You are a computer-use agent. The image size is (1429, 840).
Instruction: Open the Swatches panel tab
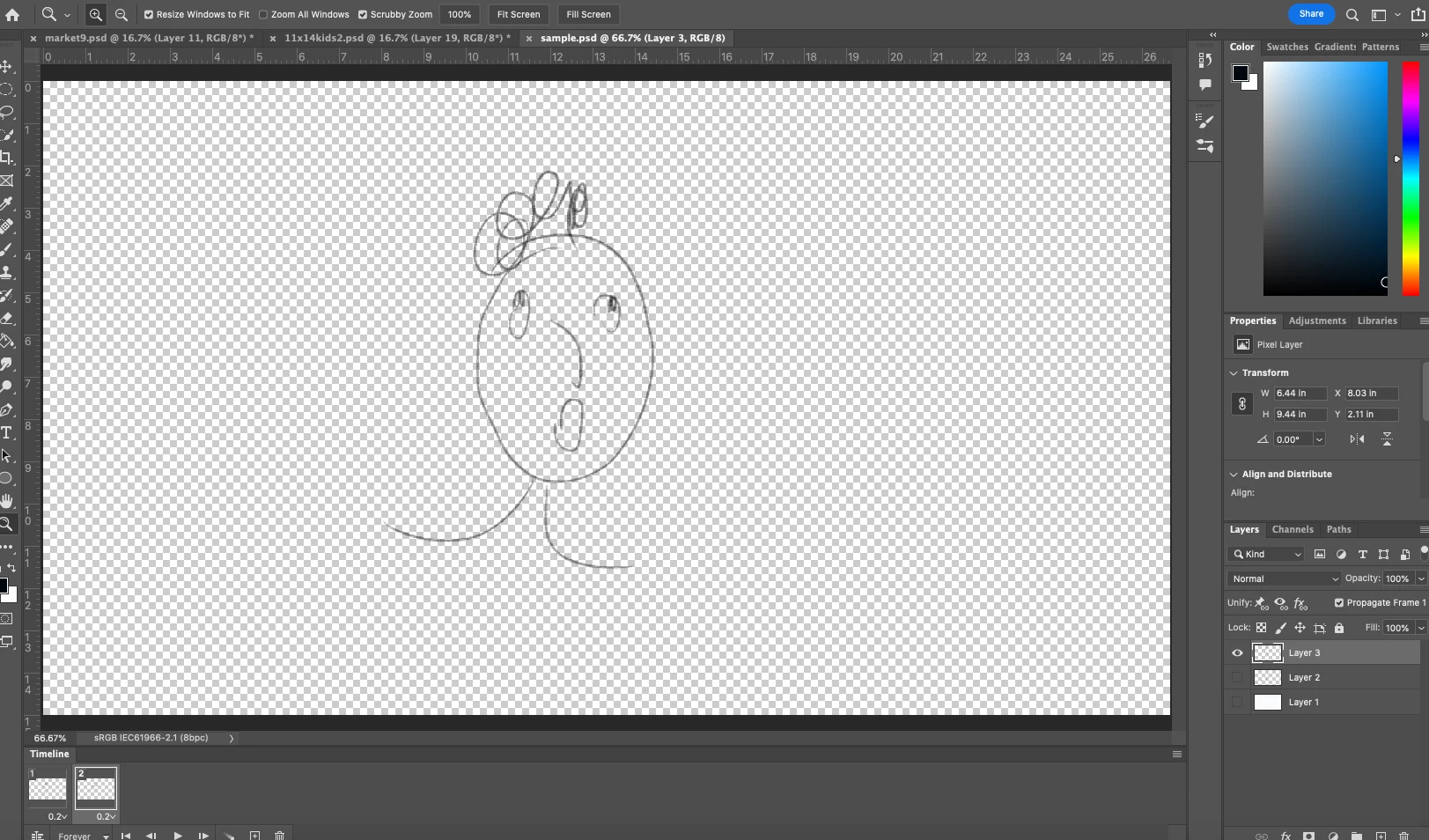point(1287,47)
